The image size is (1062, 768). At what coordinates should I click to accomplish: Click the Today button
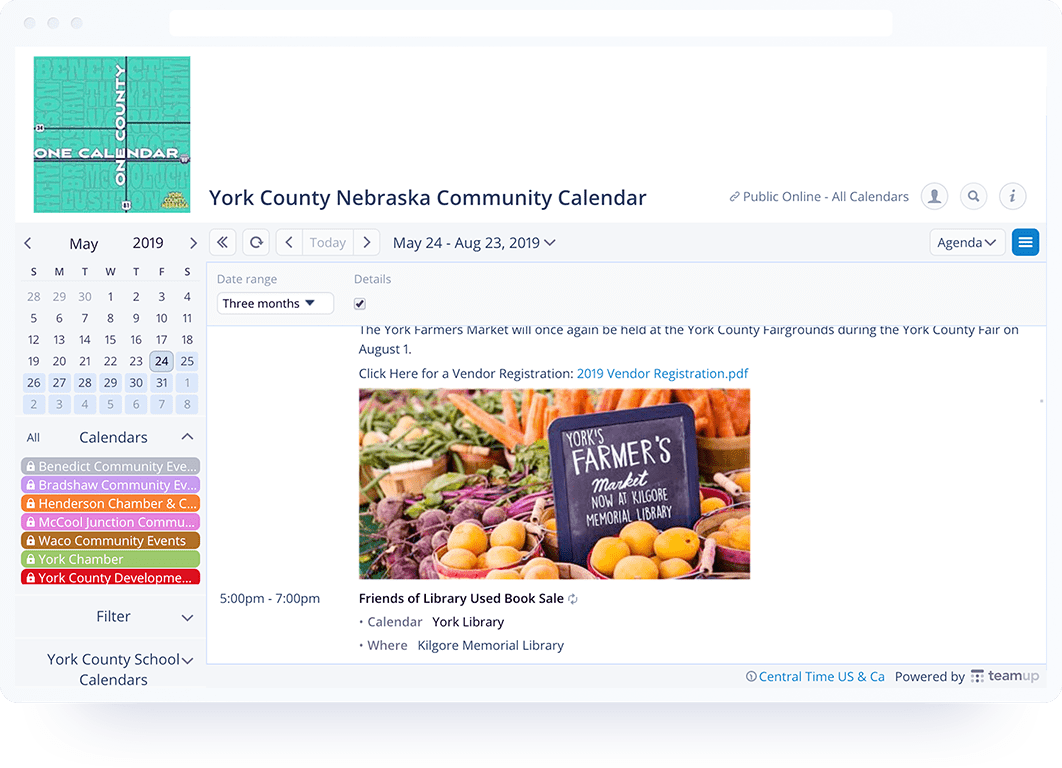pyautogui.click(x=328, y=242)
